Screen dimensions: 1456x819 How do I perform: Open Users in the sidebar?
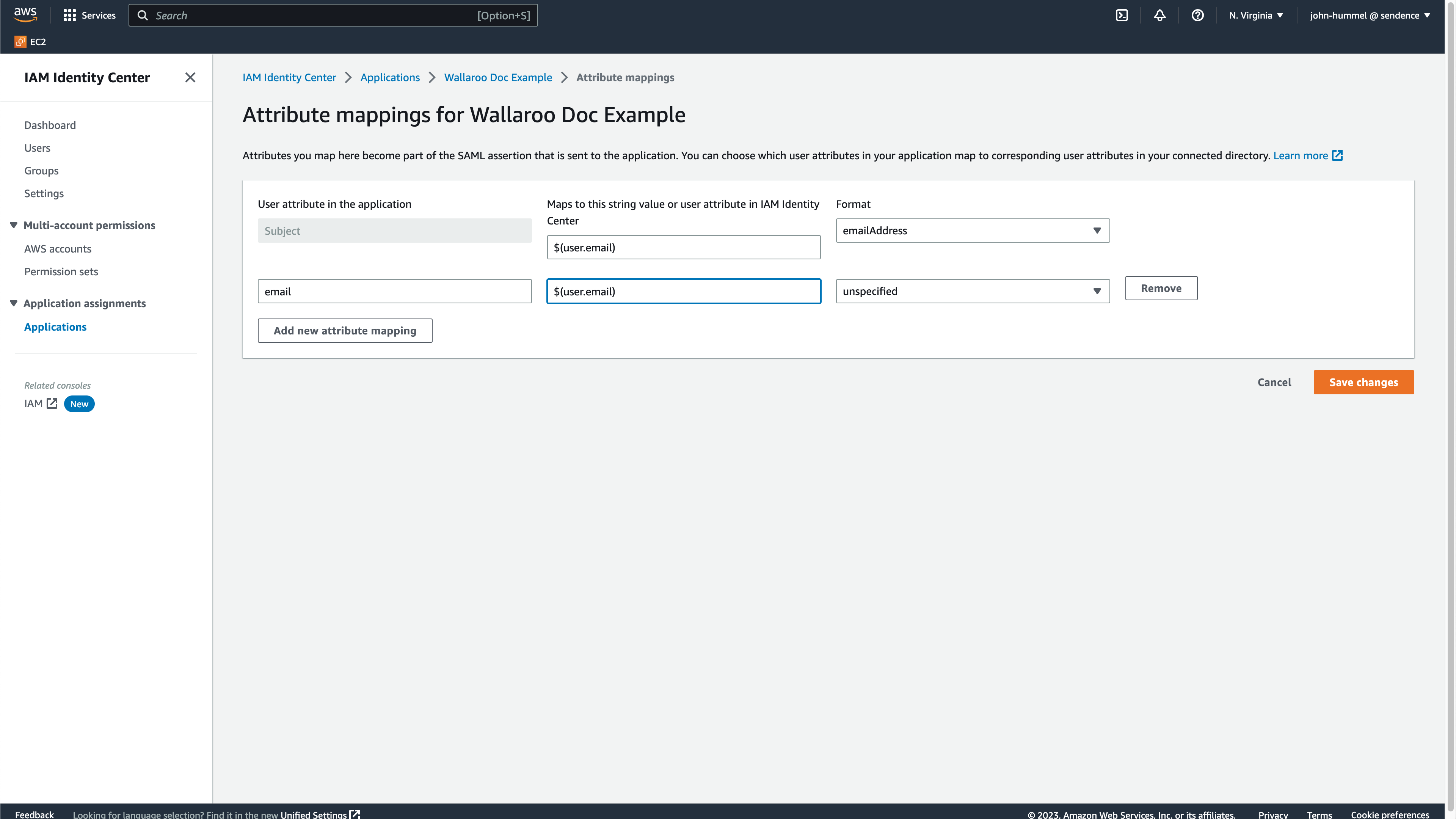[37, 148]
